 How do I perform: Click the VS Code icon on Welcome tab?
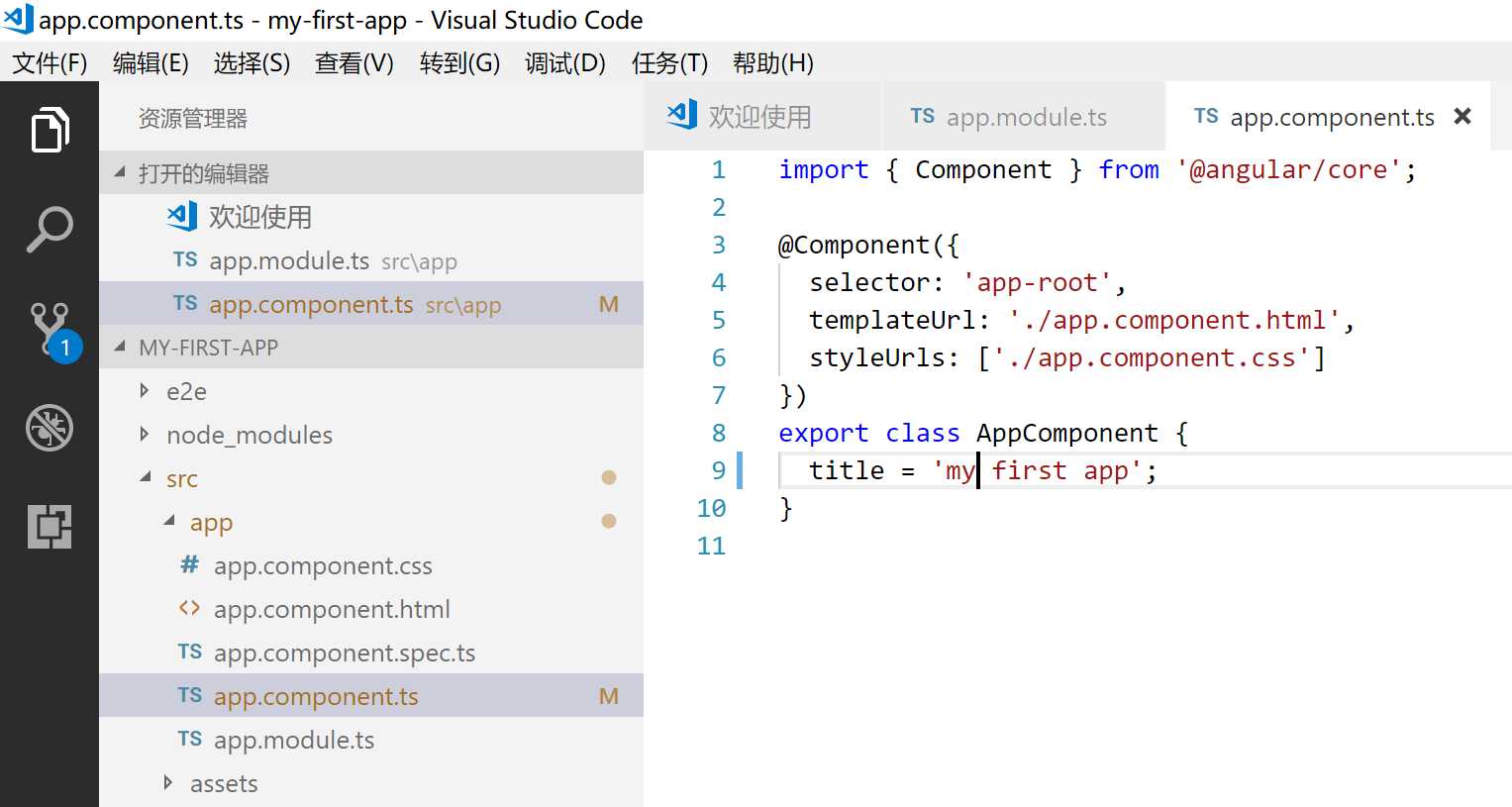click(x=682, y=115)
